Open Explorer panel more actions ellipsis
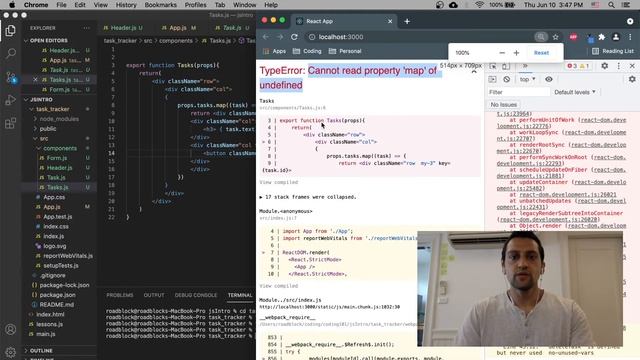The height and width of the screenshot is (360, 640). click(x=86, y=28)
